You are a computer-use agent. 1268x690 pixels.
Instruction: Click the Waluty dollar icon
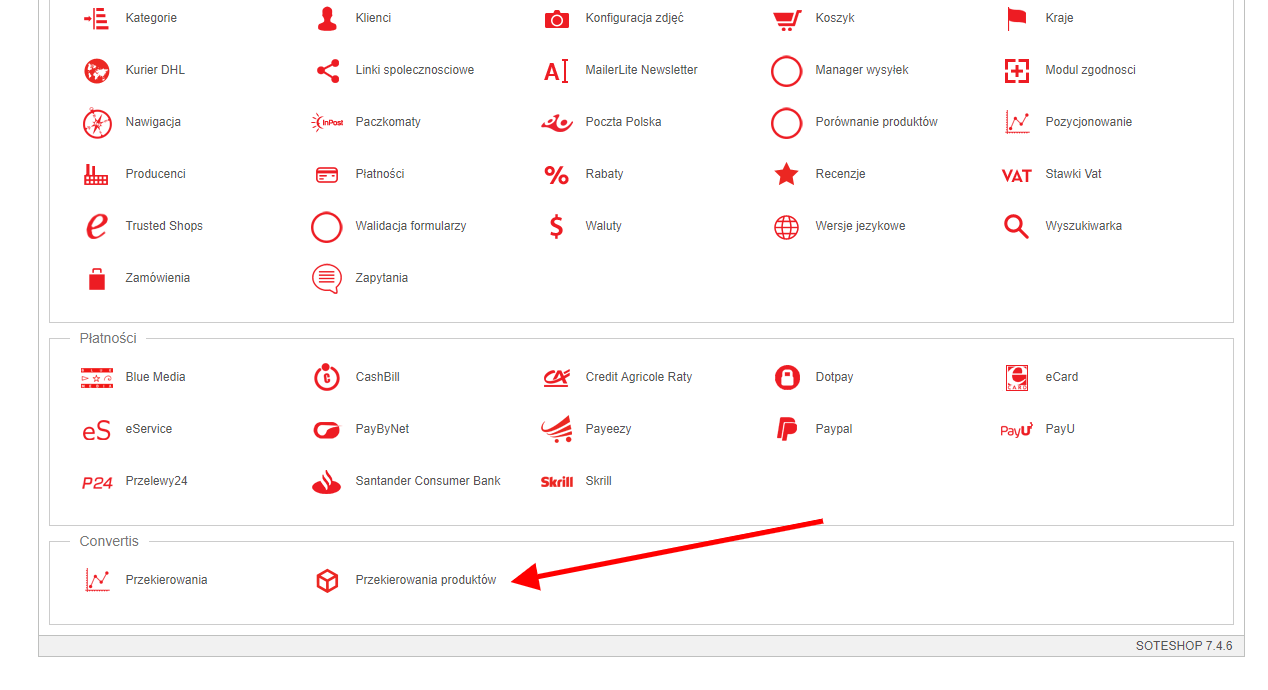tap(557, 226)
